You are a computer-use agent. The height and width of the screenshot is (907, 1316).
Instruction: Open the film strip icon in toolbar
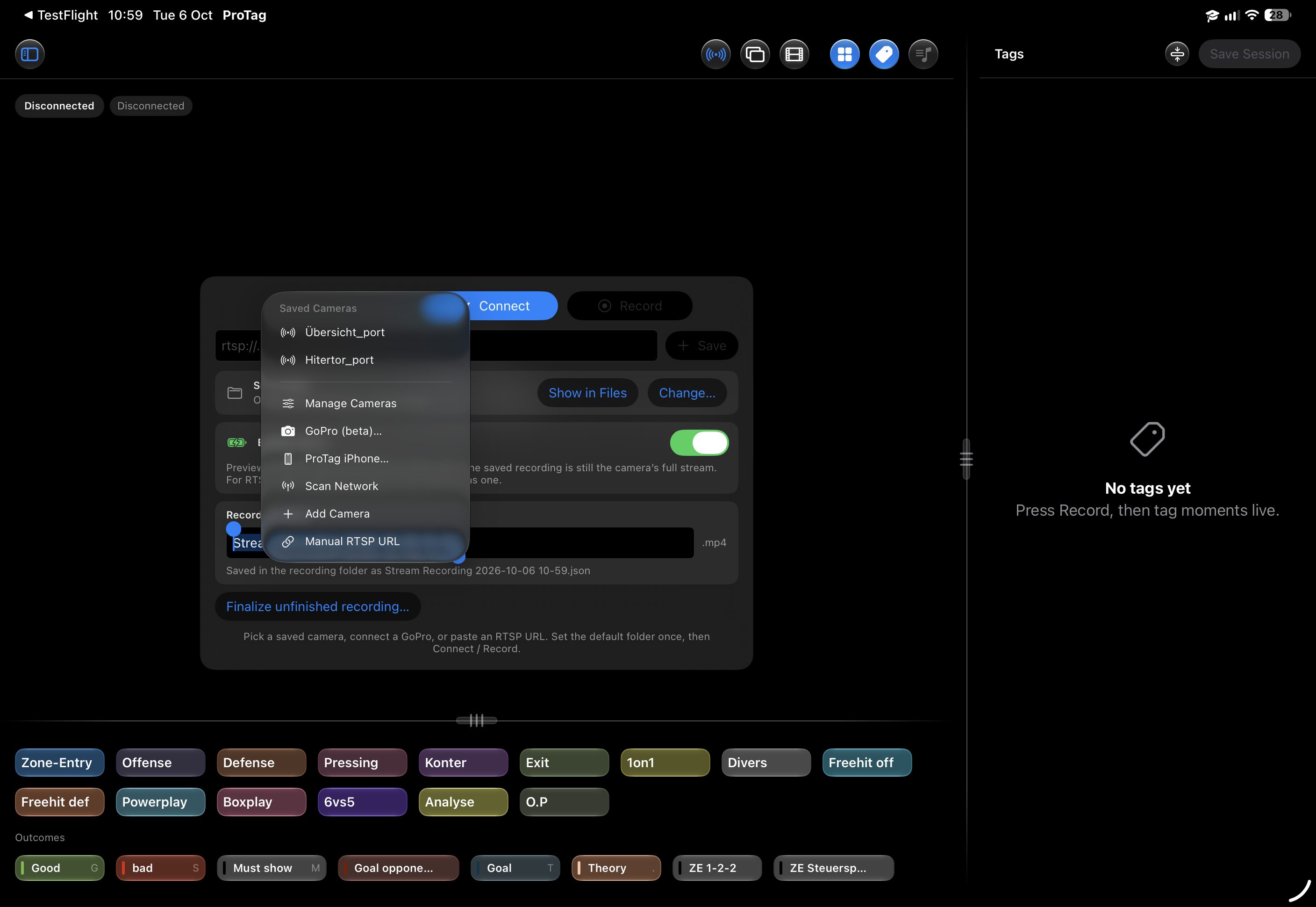coord(794,54)
